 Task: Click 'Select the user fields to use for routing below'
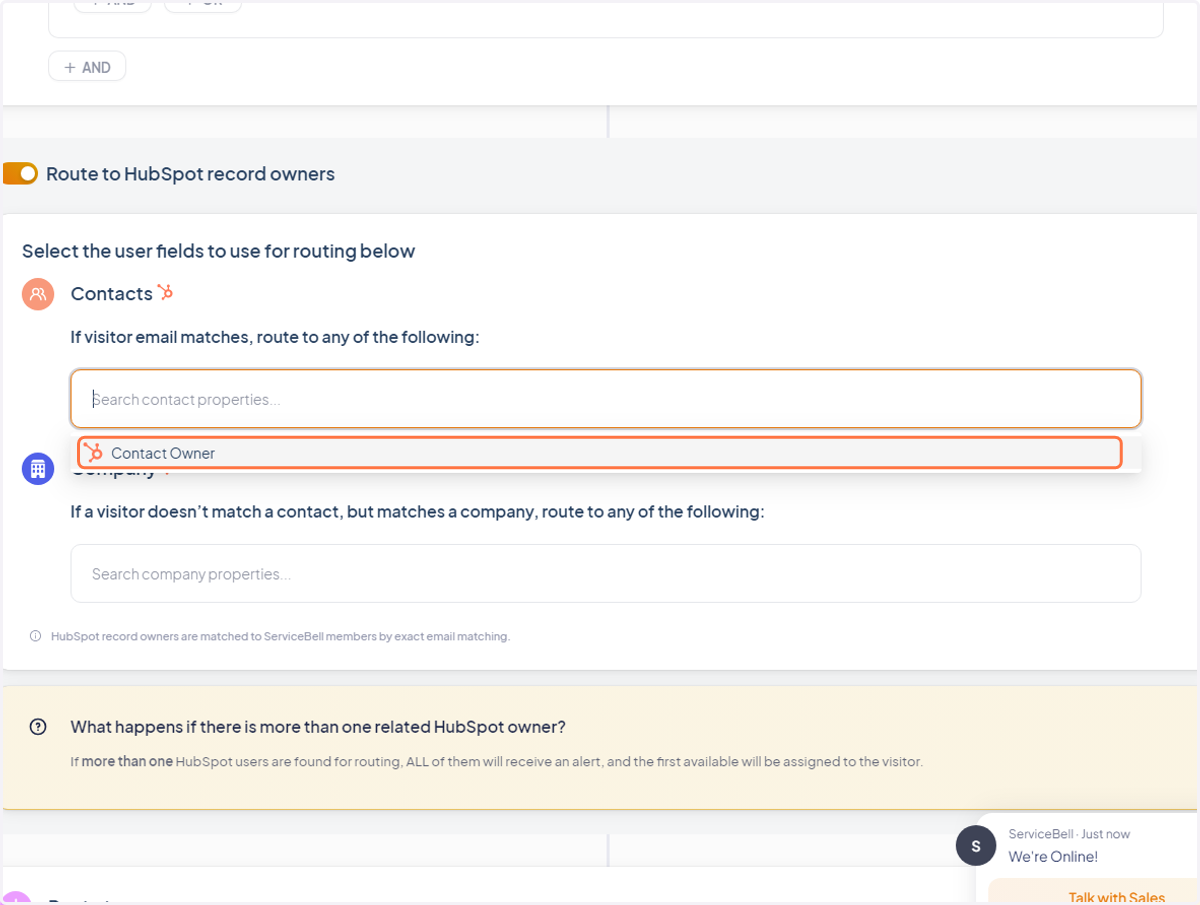218,251
